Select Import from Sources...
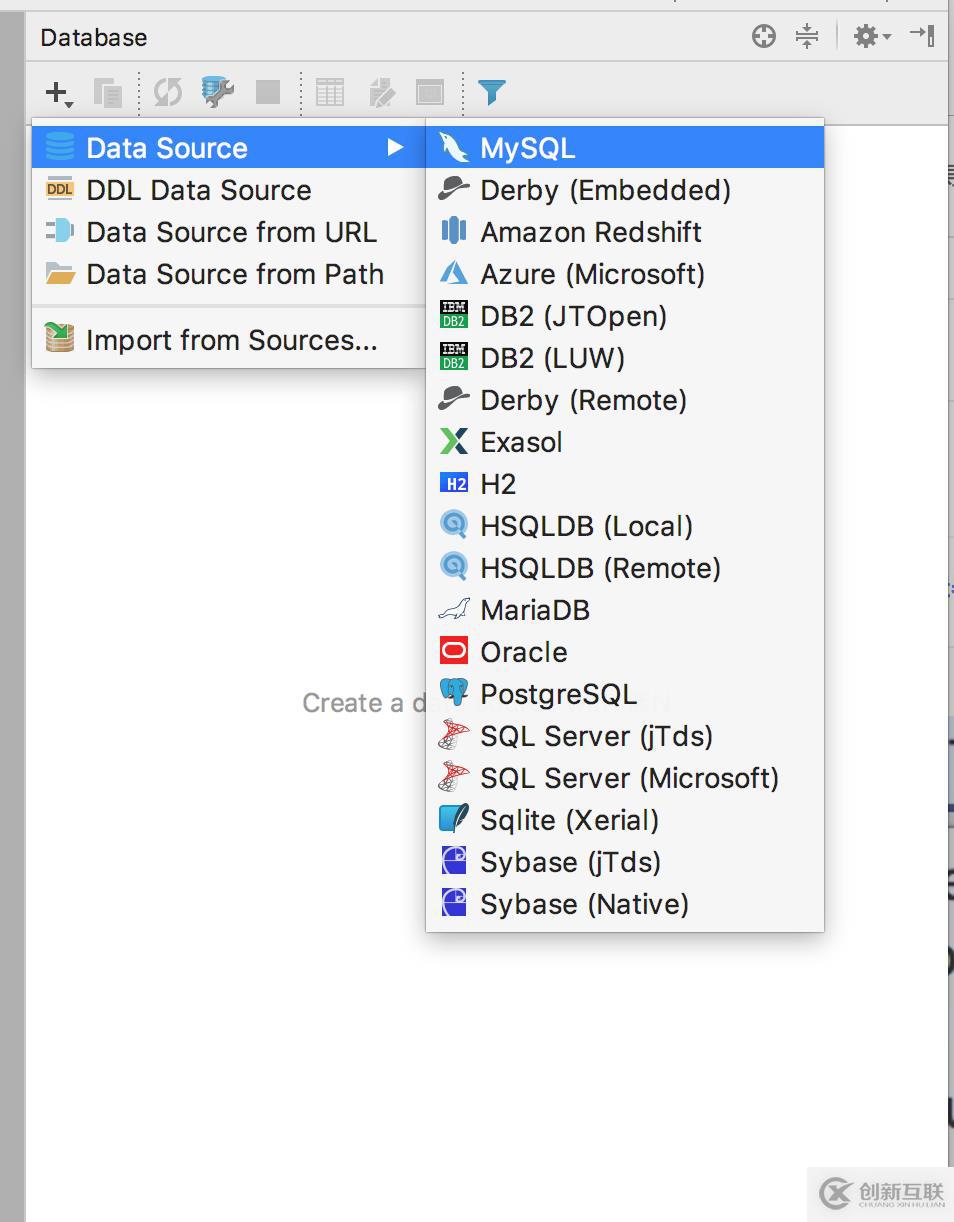The height and width of the screenshot is (1222, 954). point(228,340)
